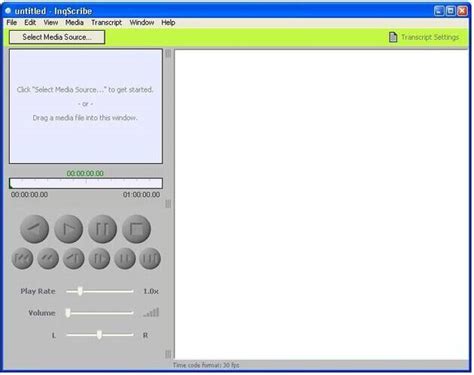The image size is (474, 375).
Task: Click the Play Rate slider handle
Action: [x=80, y=291]
